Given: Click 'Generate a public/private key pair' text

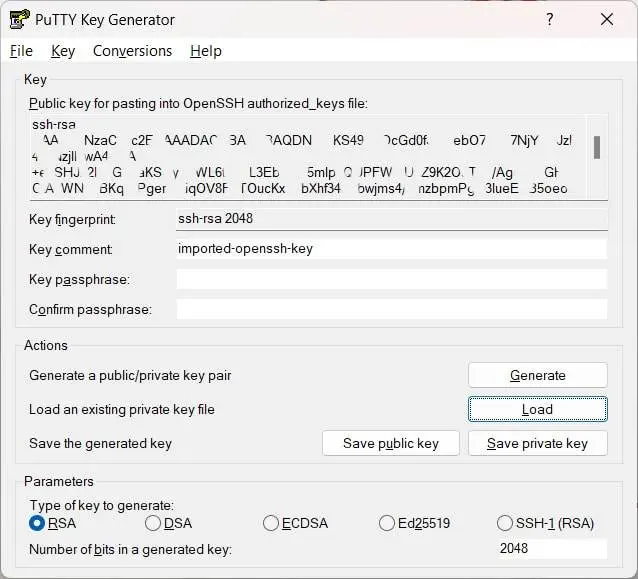Looking at the screenshot, I should pos(130,376).
